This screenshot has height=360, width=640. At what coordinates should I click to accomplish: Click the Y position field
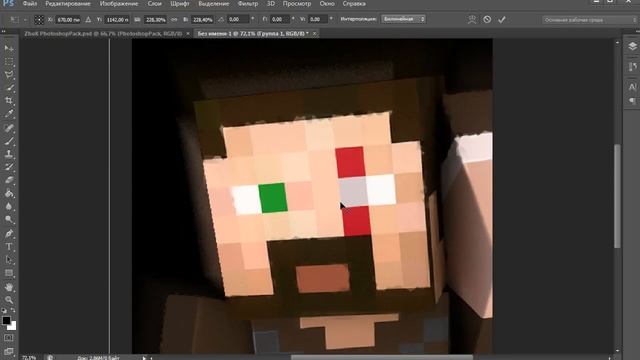pyautogui.click(x=117, y=20)
